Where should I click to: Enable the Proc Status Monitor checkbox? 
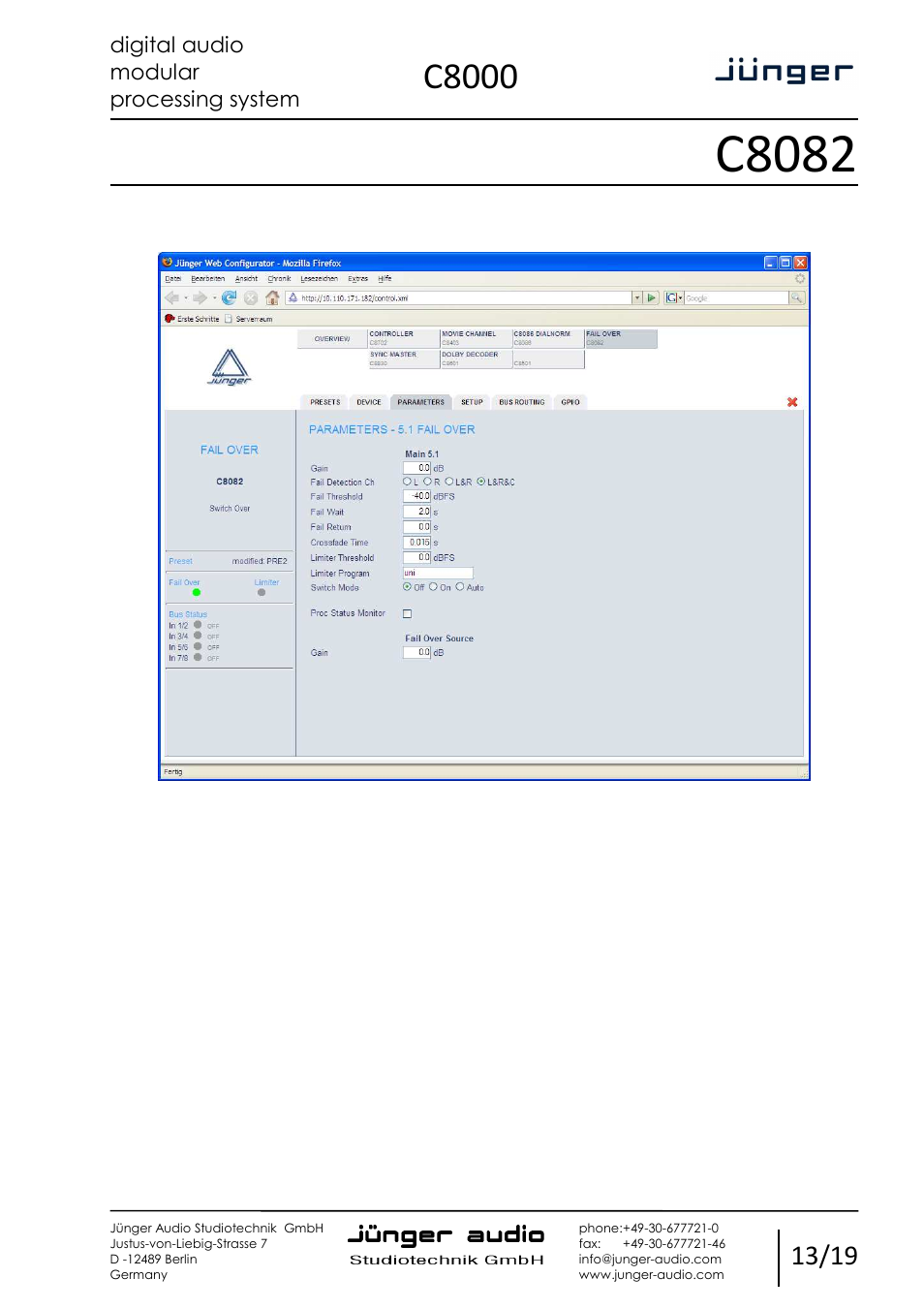(x=408, y=613)
